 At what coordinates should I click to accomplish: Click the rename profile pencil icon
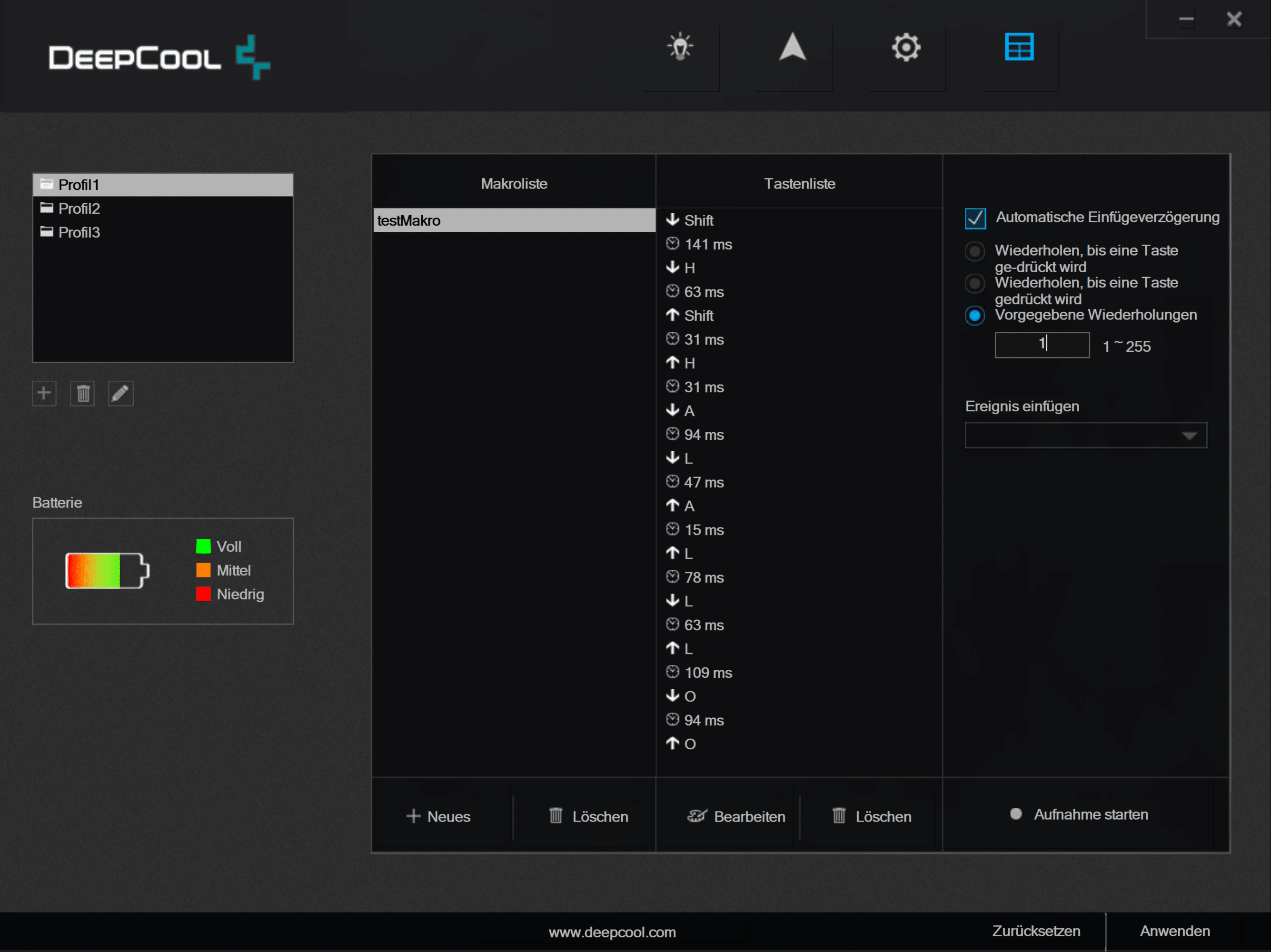tap(120, 394)
